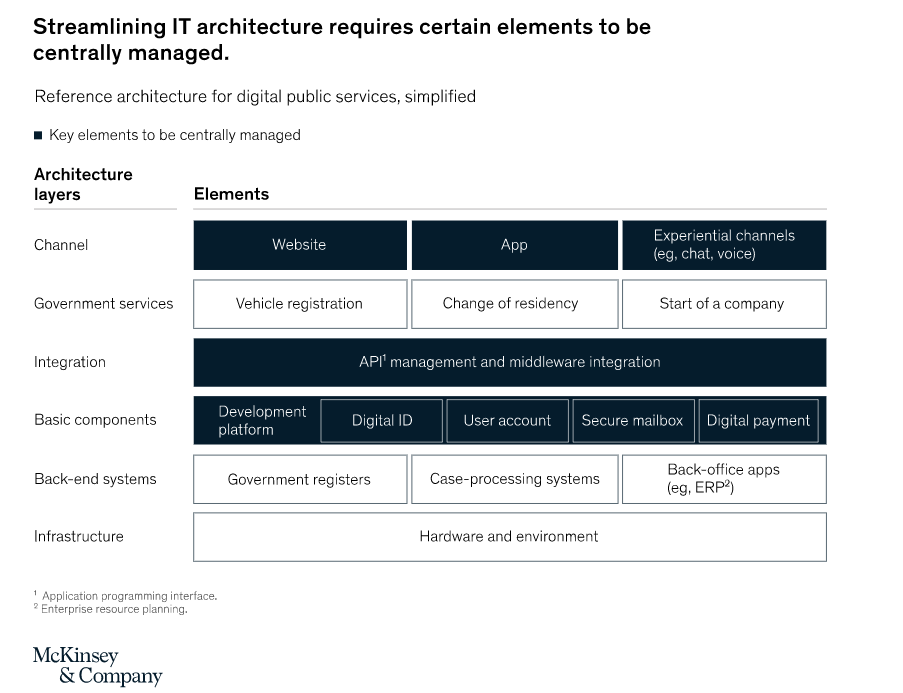Click the Back-office apps ERP box
903x693 pixels.
click(x=724, y=479)
